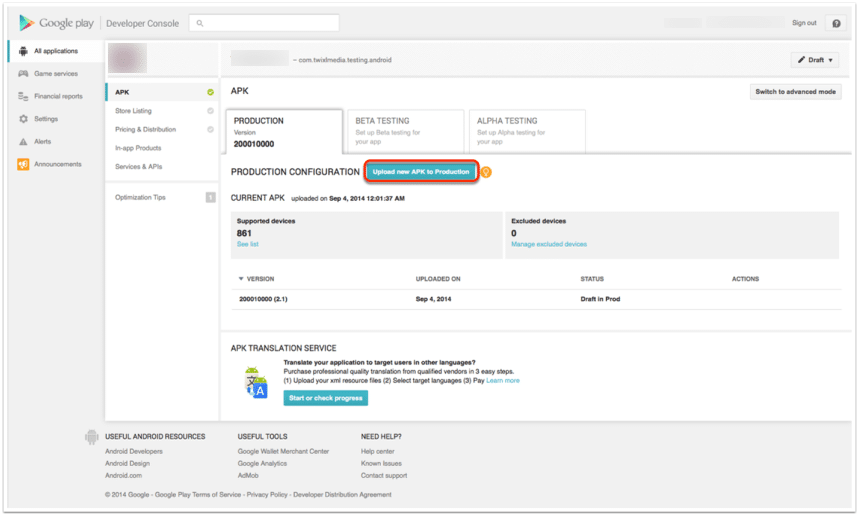Go to All applications
This screenshot has width=861, height=516.
(56, 51)
